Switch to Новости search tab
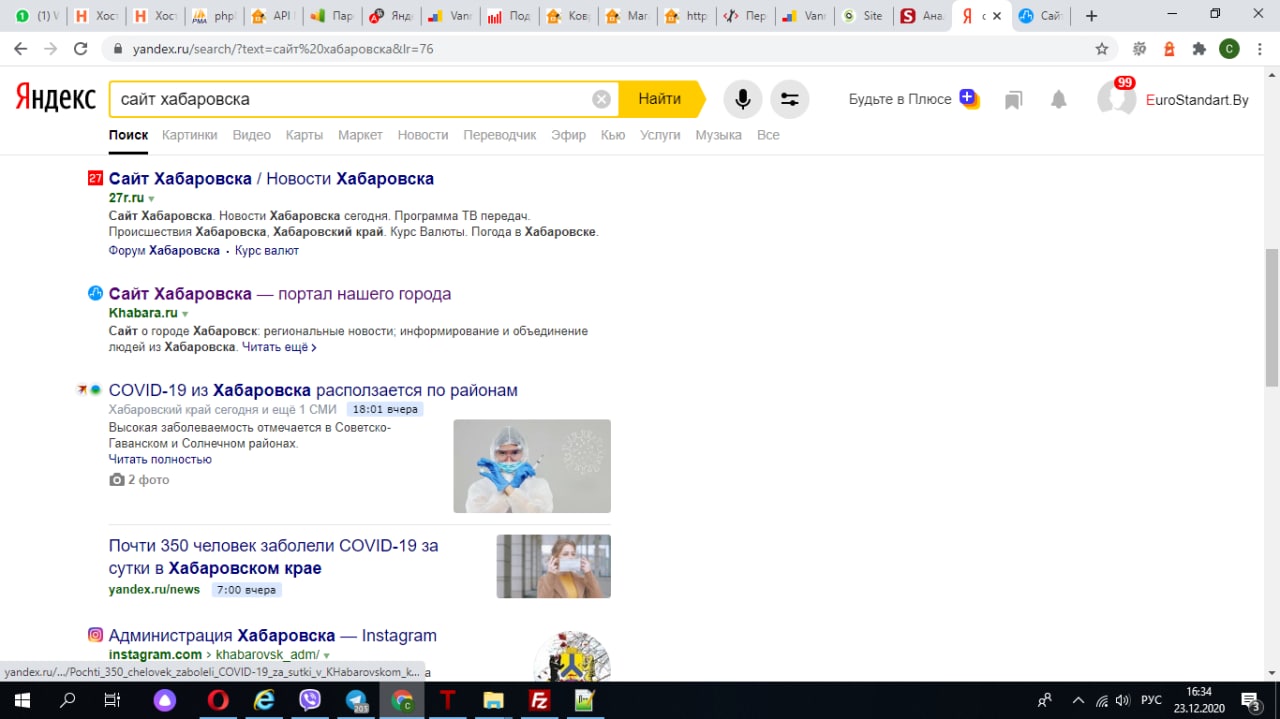 click(x=423, y=134)
